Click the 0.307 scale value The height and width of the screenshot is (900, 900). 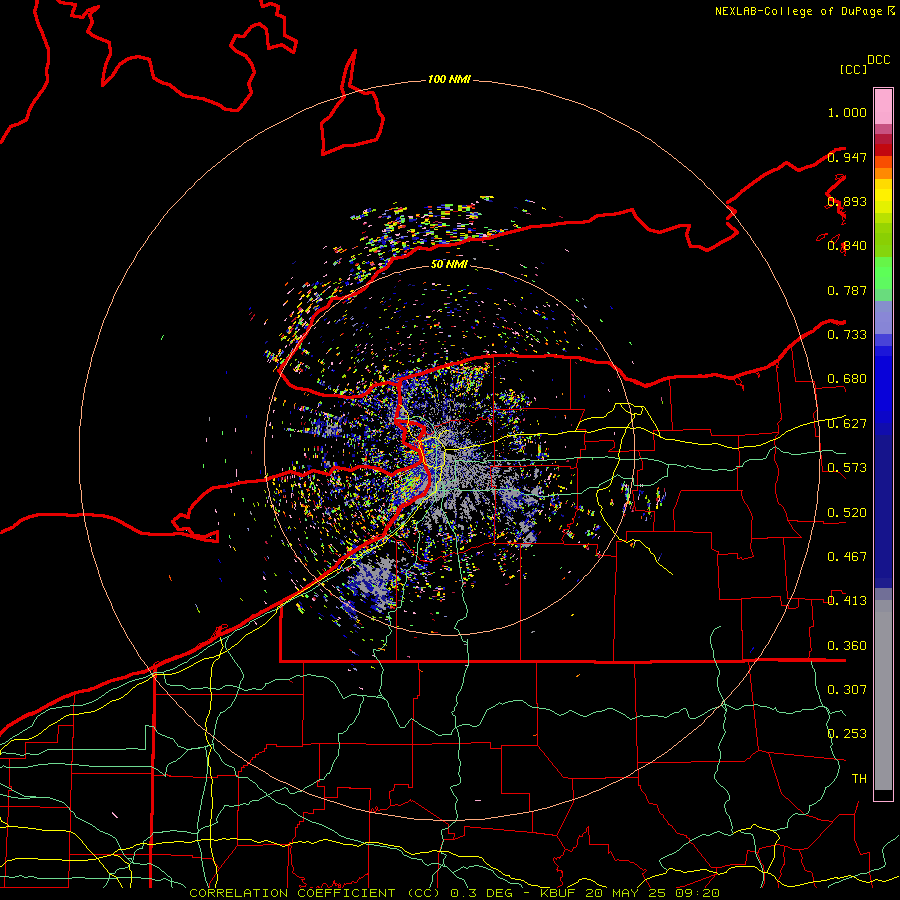click(x=847, y=690)
